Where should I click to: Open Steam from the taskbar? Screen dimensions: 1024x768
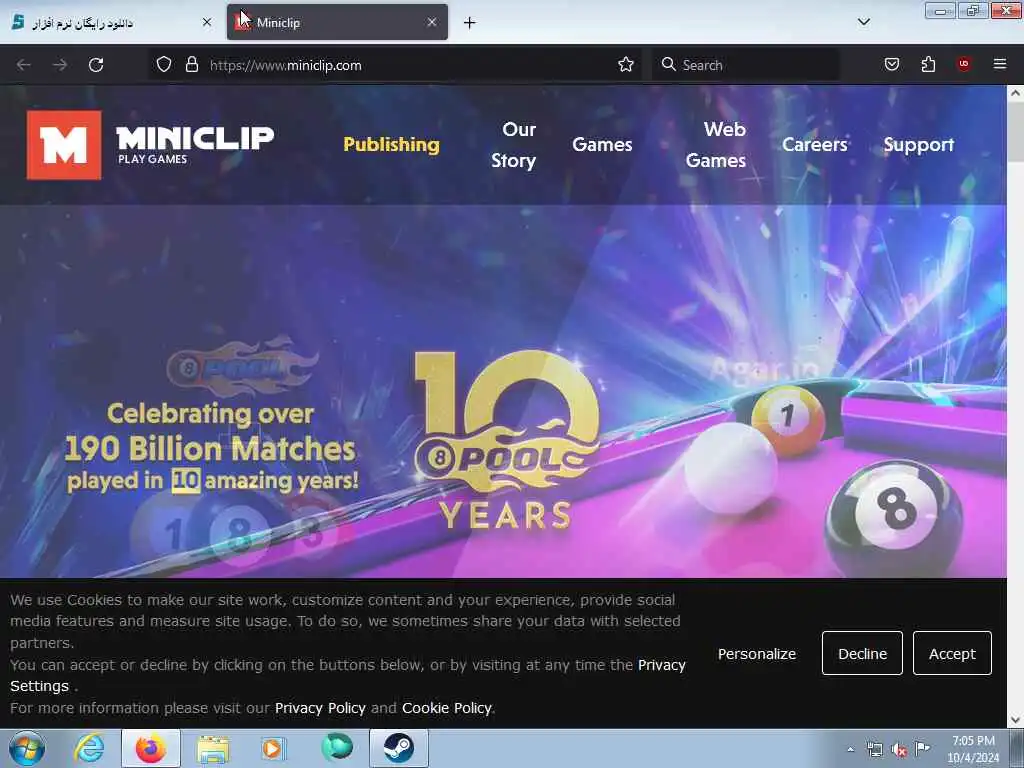click(x=398, y=748)
